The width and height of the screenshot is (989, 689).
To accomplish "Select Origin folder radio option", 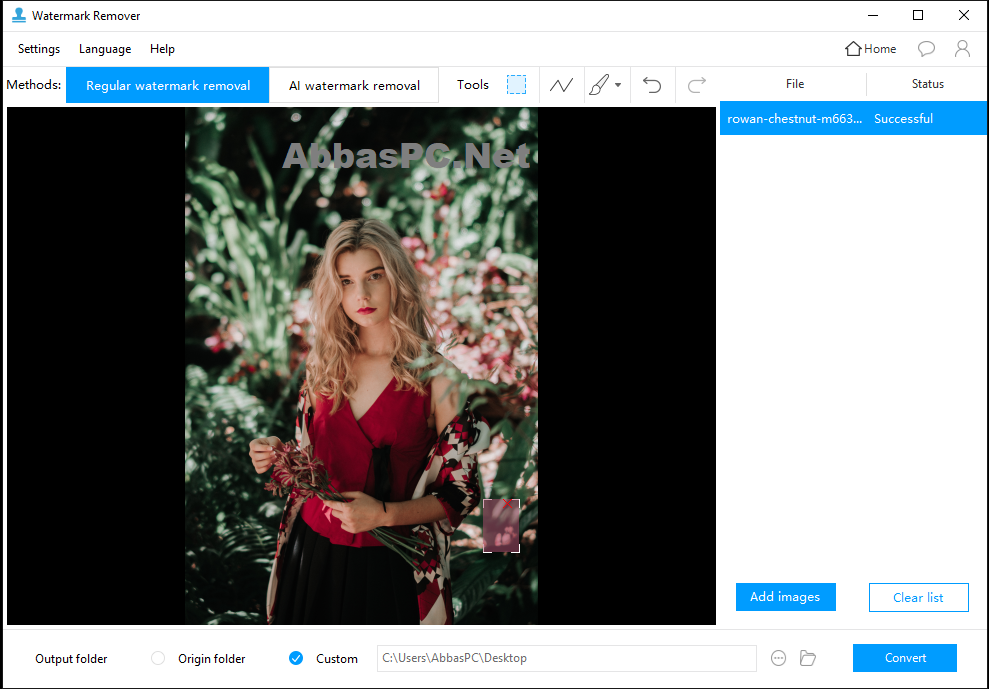I will 158,658.
